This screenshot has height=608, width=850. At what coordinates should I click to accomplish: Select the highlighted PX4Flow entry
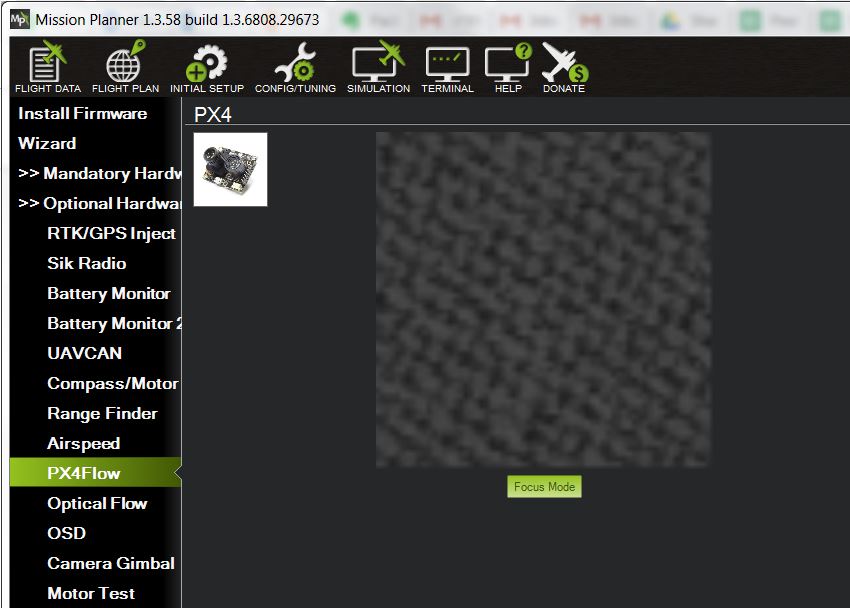click(x=95, y=473)
